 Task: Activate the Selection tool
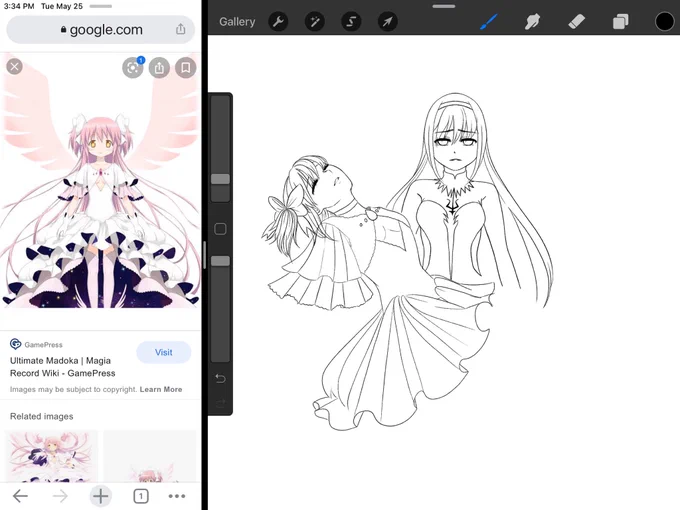[x=351, y=21]
